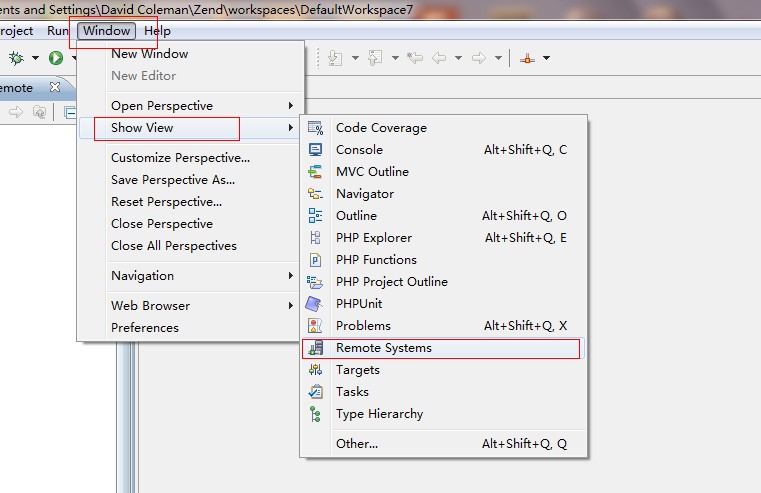Image resolution: width=761 pixels, height=493 pixels.
Task: Click the Debug bug icon in toolbar
Action: (x=17, y=58)
